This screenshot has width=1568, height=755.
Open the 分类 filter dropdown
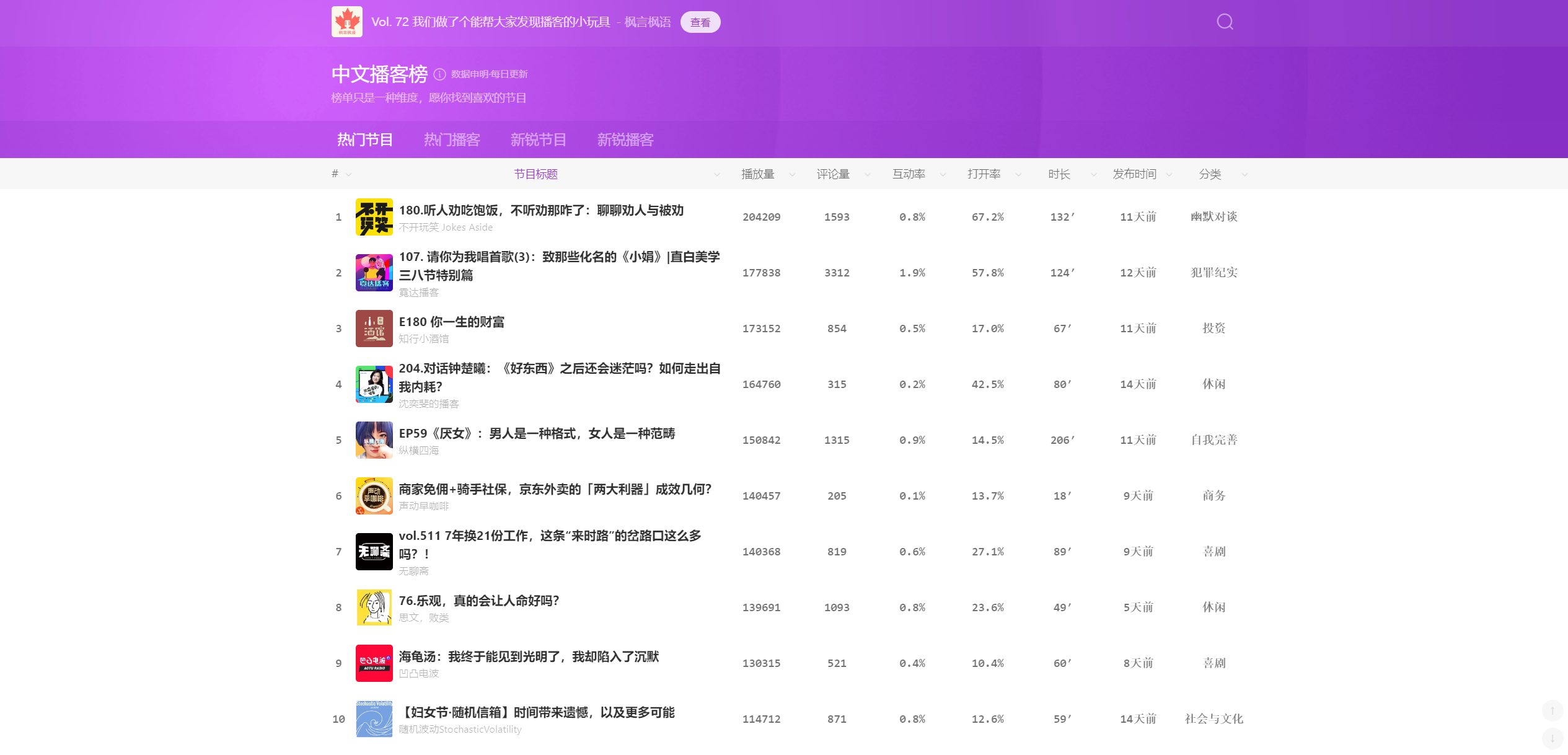click(x=1244, y=175)
